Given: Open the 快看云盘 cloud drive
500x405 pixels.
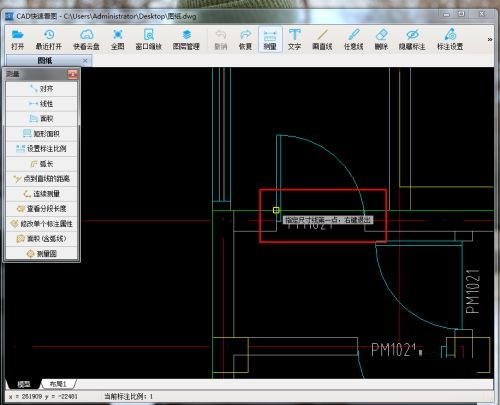Looking at the screenshot, I should click(86, 39).
